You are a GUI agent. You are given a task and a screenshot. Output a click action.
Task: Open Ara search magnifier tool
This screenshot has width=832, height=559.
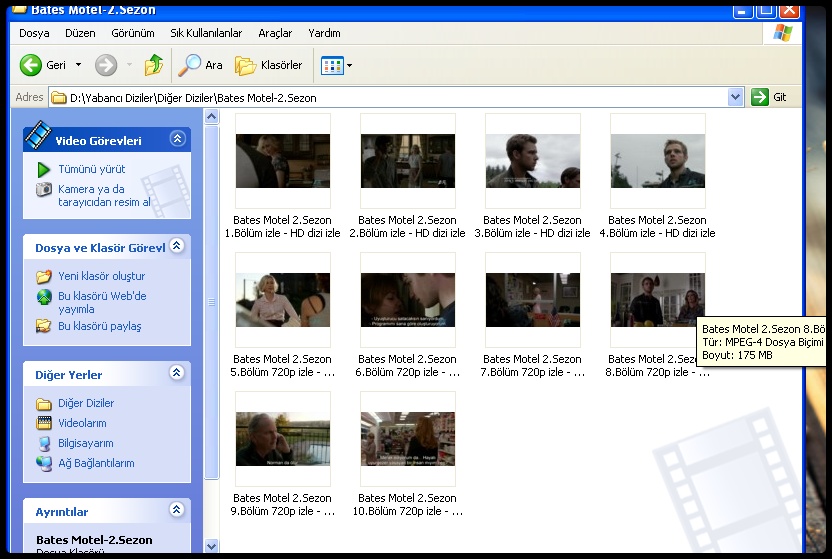190,65
